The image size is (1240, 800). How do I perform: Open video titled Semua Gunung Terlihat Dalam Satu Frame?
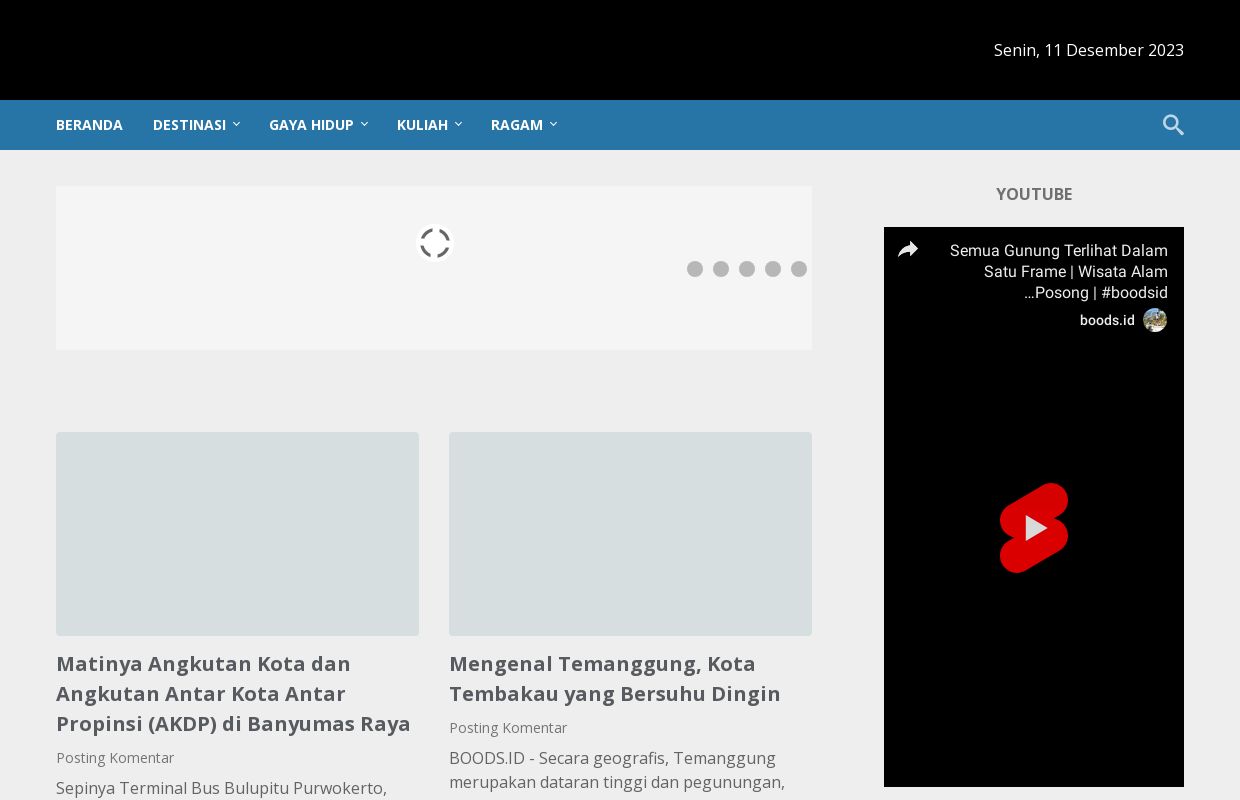1058,271
